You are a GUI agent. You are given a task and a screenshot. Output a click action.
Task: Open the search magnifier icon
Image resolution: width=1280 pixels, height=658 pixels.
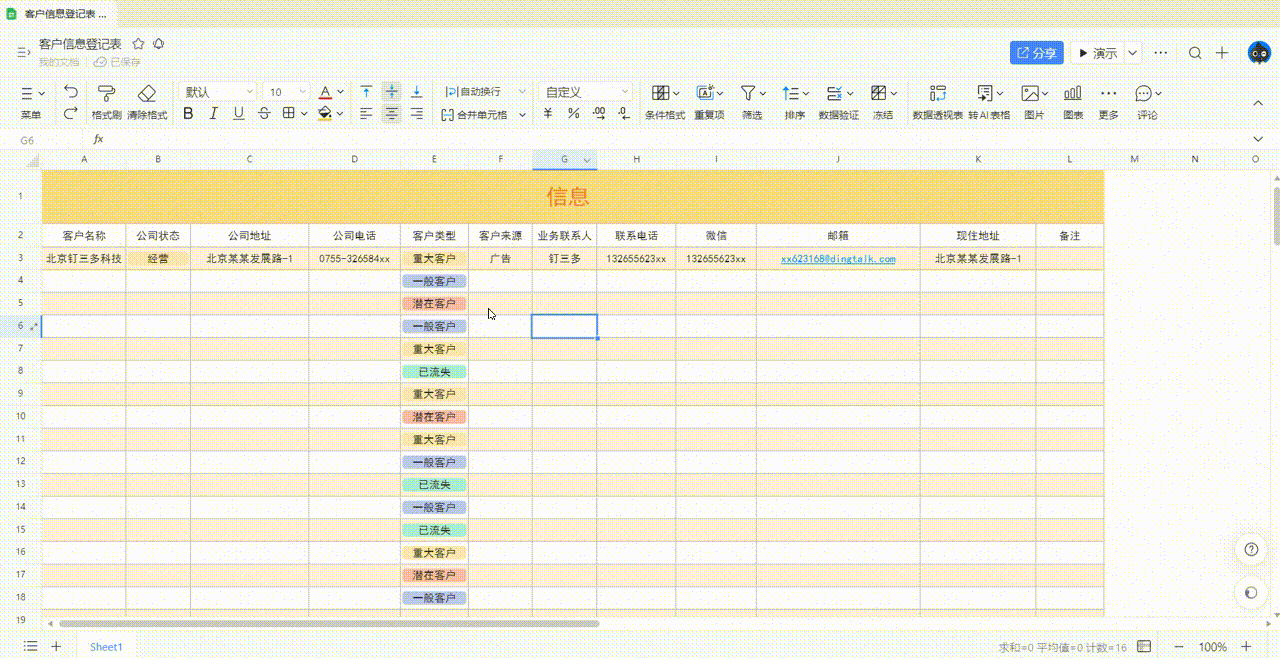tap(1195, 53)
